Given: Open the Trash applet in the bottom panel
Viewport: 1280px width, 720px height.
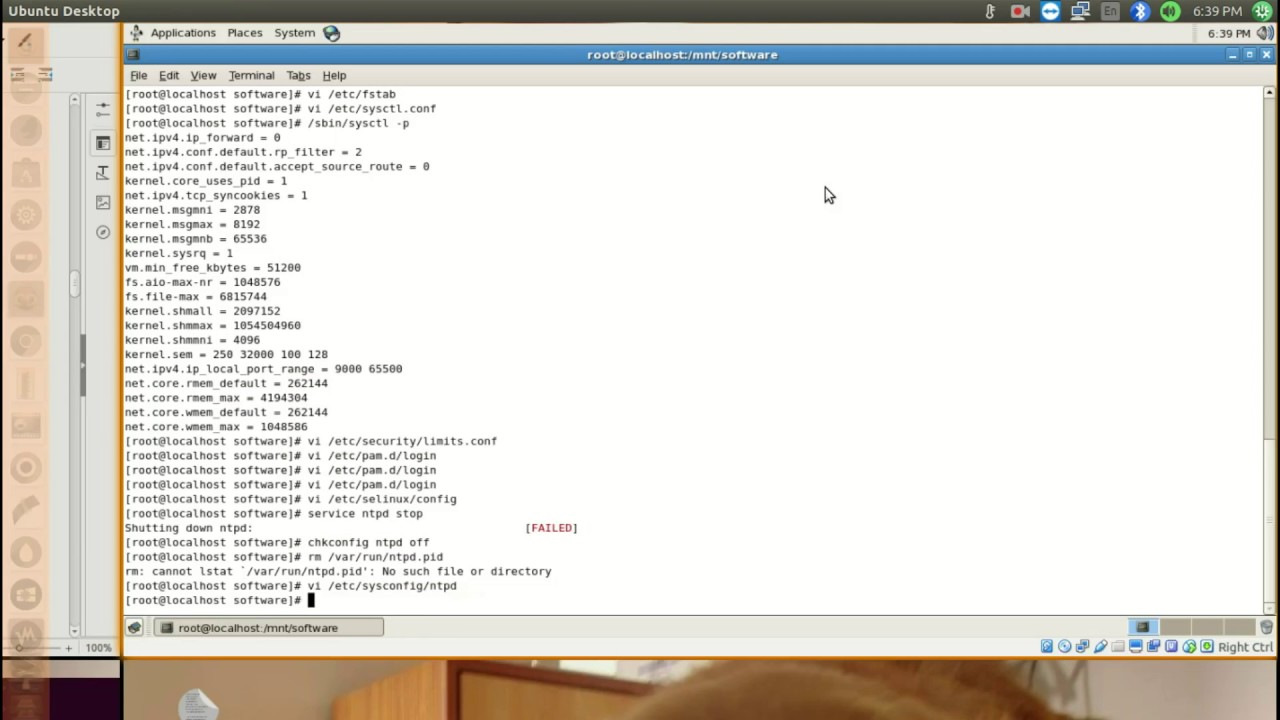Looking at the screenshot, I should (1266, 628).
